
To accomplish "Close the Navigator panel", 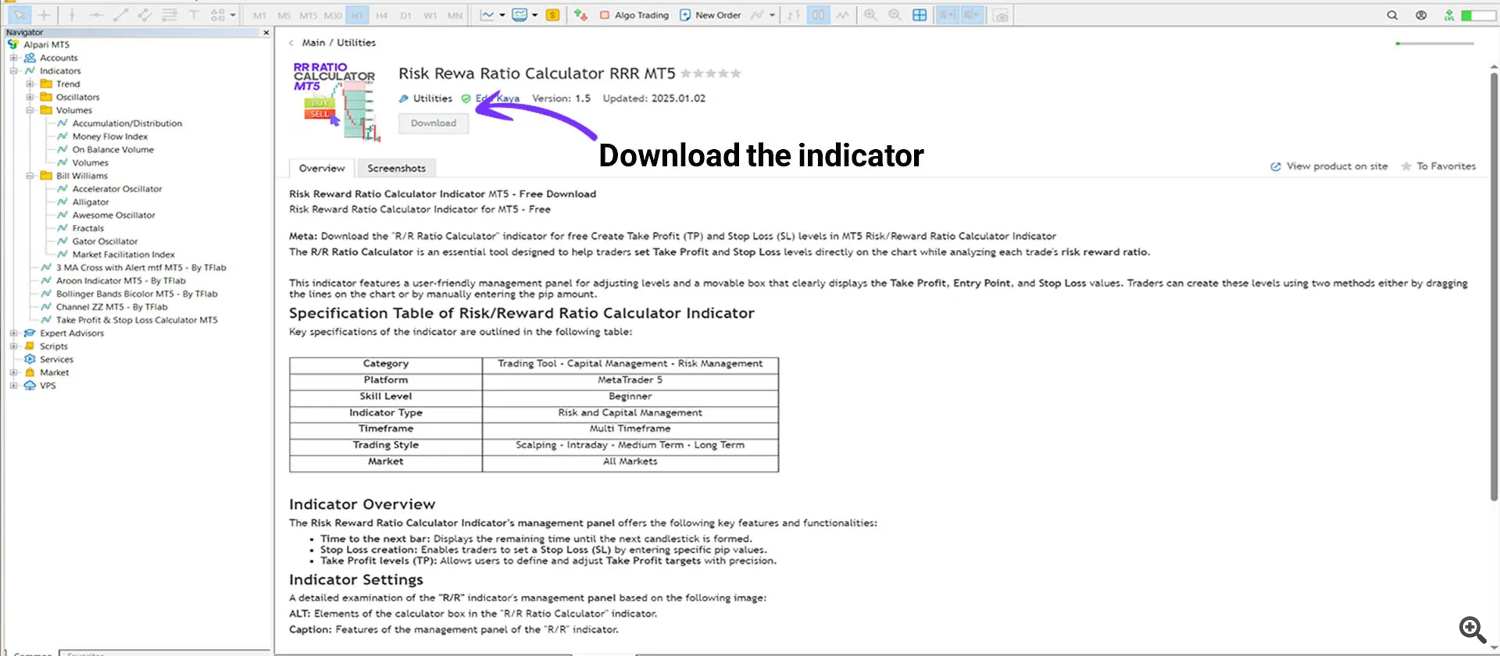I will [x=266, y=32].
